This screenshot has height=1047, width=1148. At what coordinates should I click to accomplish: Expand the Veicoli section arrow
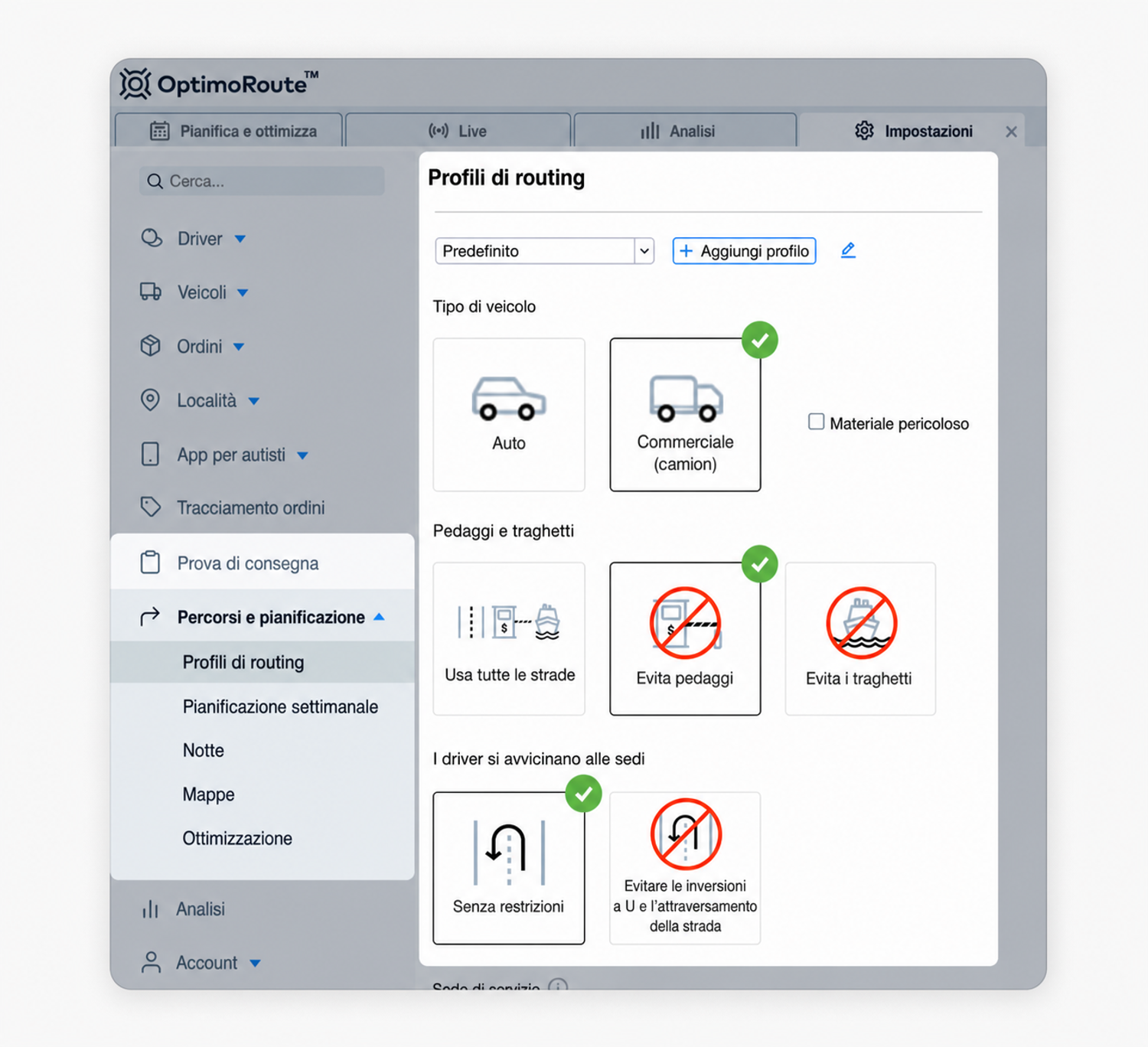coord(243,292)
